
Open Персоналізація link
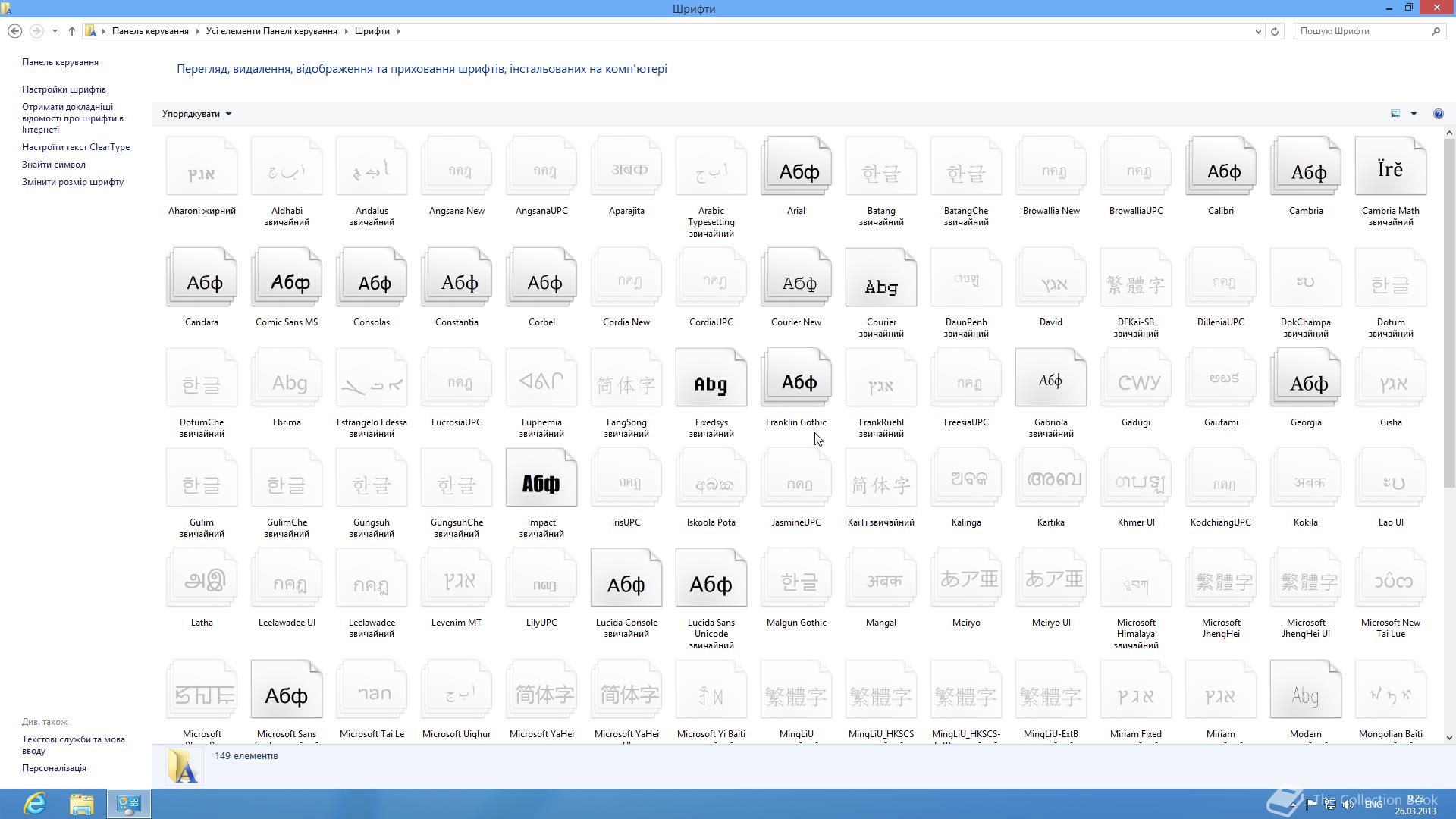tap(54, 768)
